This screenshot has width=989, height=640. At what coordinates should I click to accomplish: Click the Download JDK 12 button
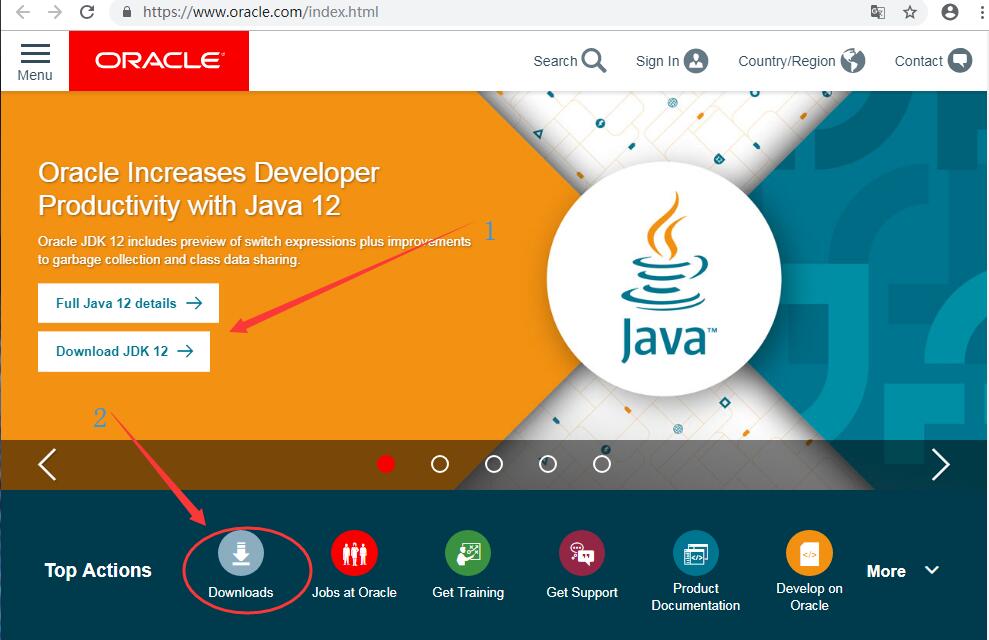(124, 351)
